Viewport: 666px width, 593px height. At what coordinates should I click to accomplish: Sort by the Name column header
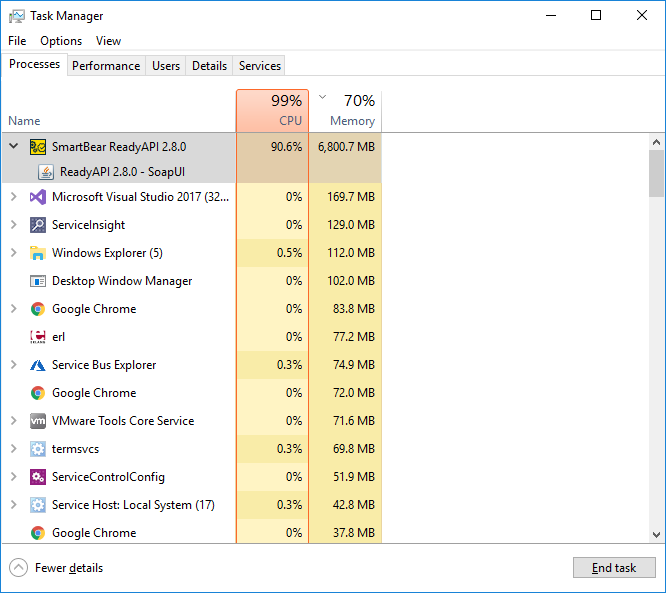[119, 111]
